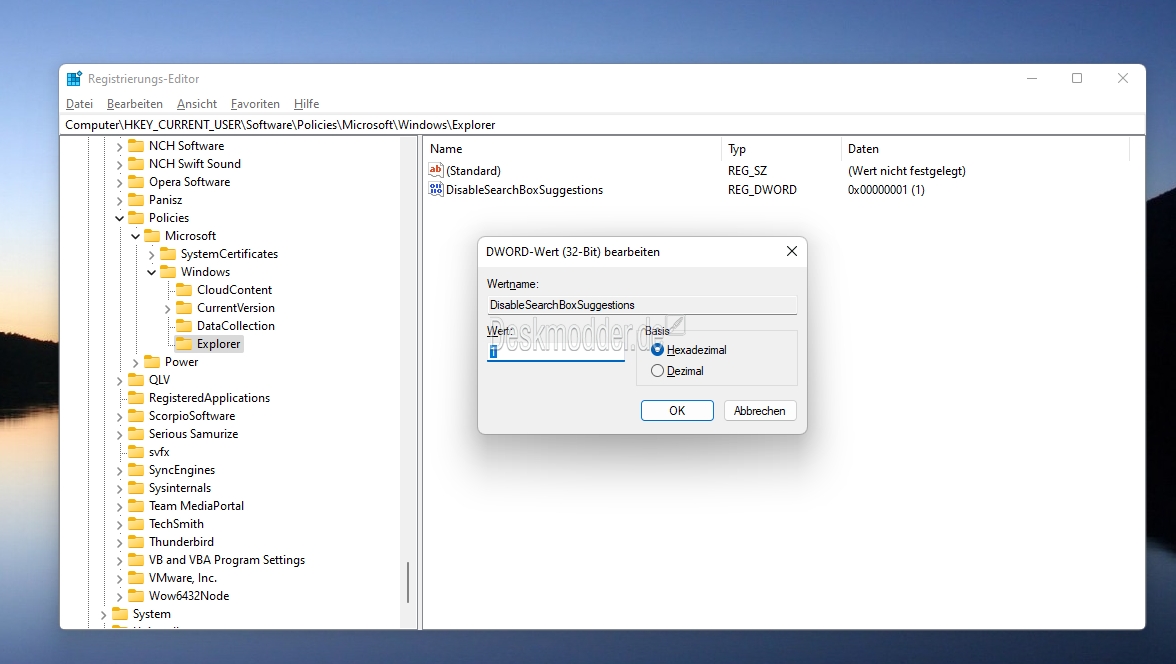
Task: Collapse the Policies tree node
Action: coord(120,218)
